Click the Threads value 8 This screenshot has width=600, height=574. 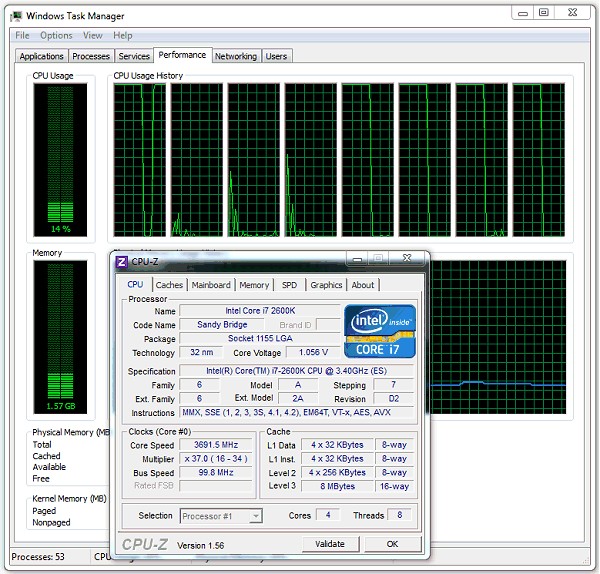point(399,515)
